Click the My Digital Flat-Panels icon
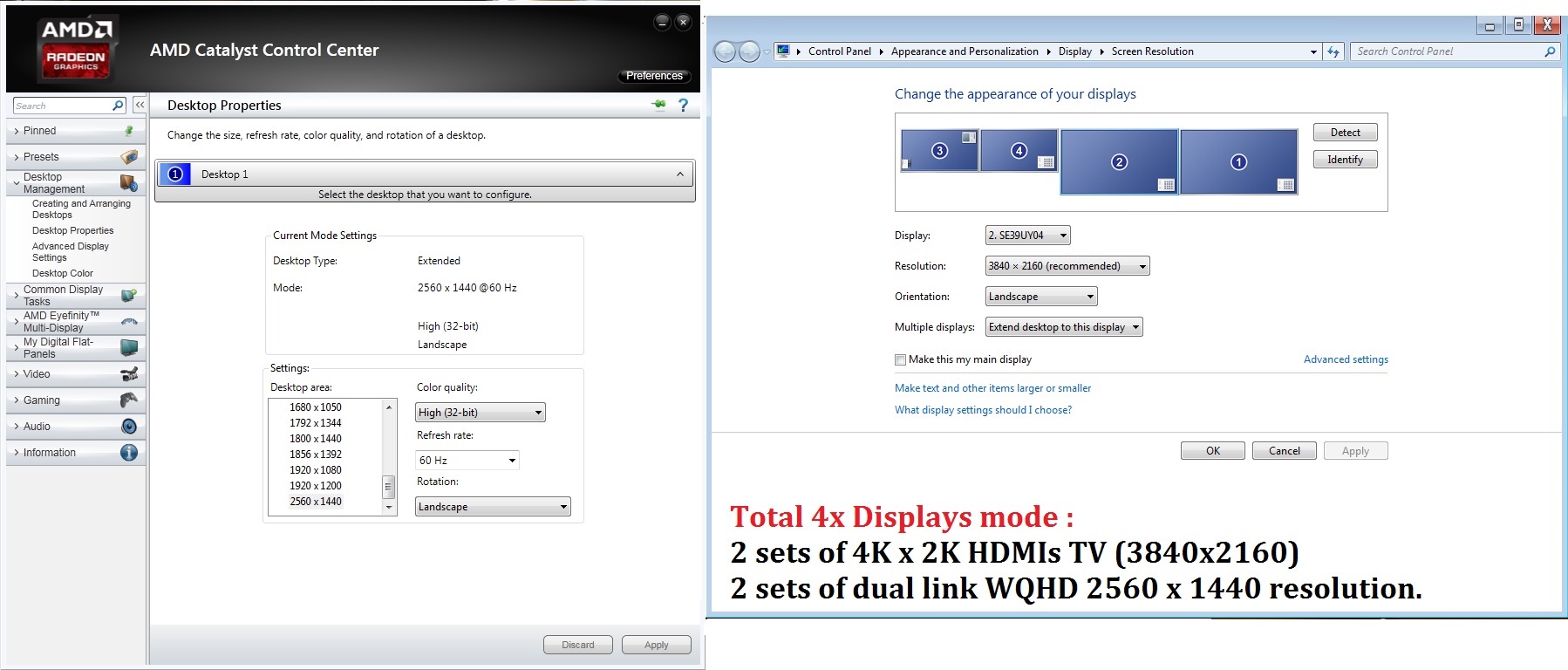The image size is (1568, 670). pyautogui.click(x=129, y=348)
